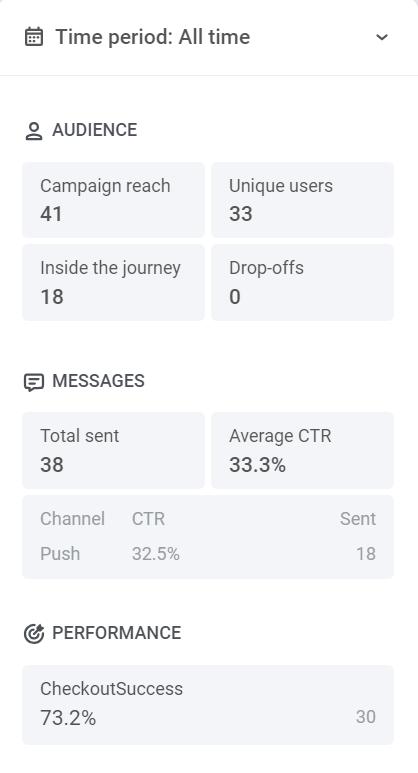The height and width of the screenshot is (773, 418).
Task: Click the MESSAGES section heading
Action: (99, 381)
